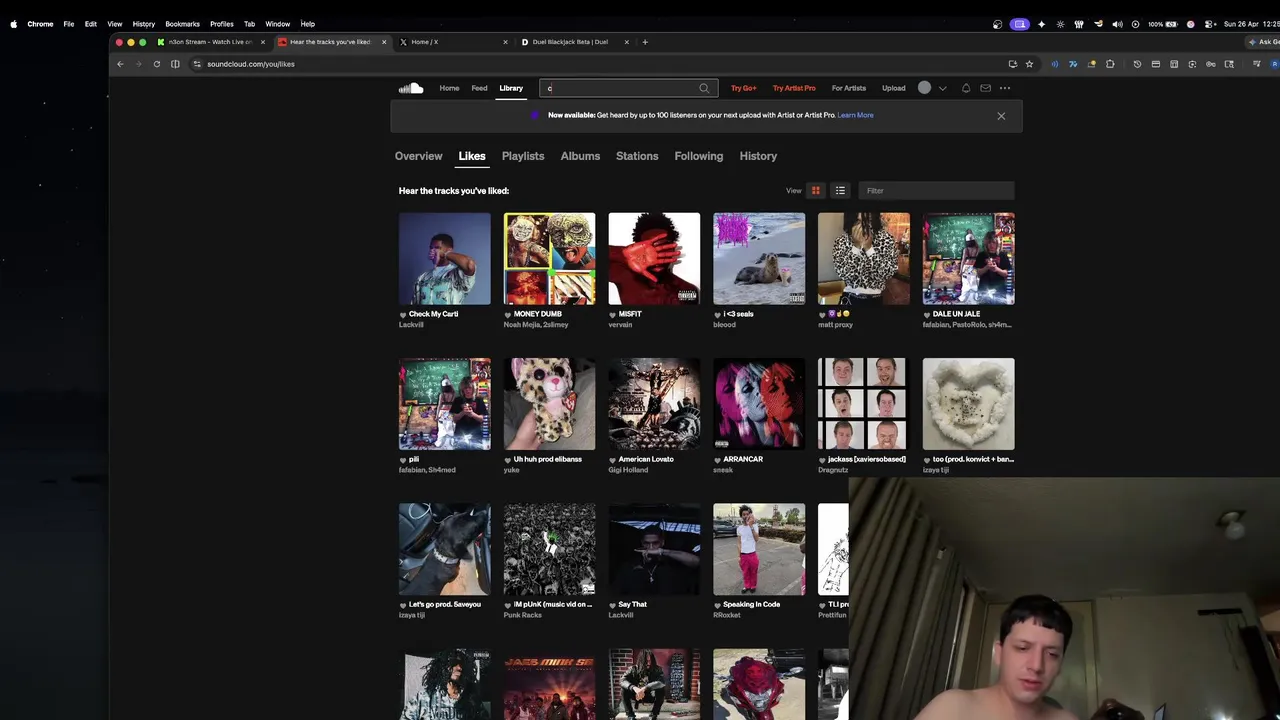Open the Check My Carti artwork
The height and width of the screenshot is (720, 1280).
[x=445, y=258]
